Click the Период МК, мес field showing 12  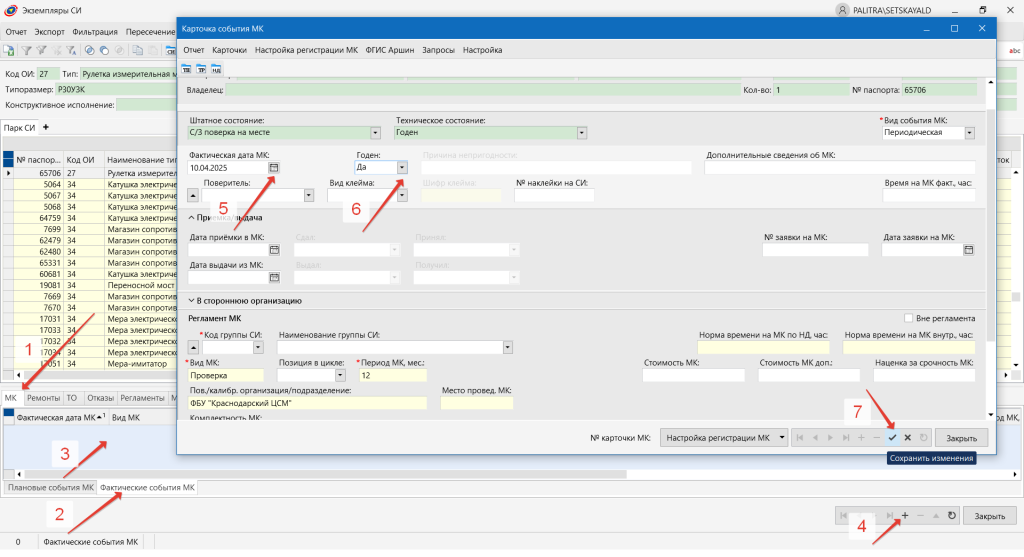click(x=392, y=375)
